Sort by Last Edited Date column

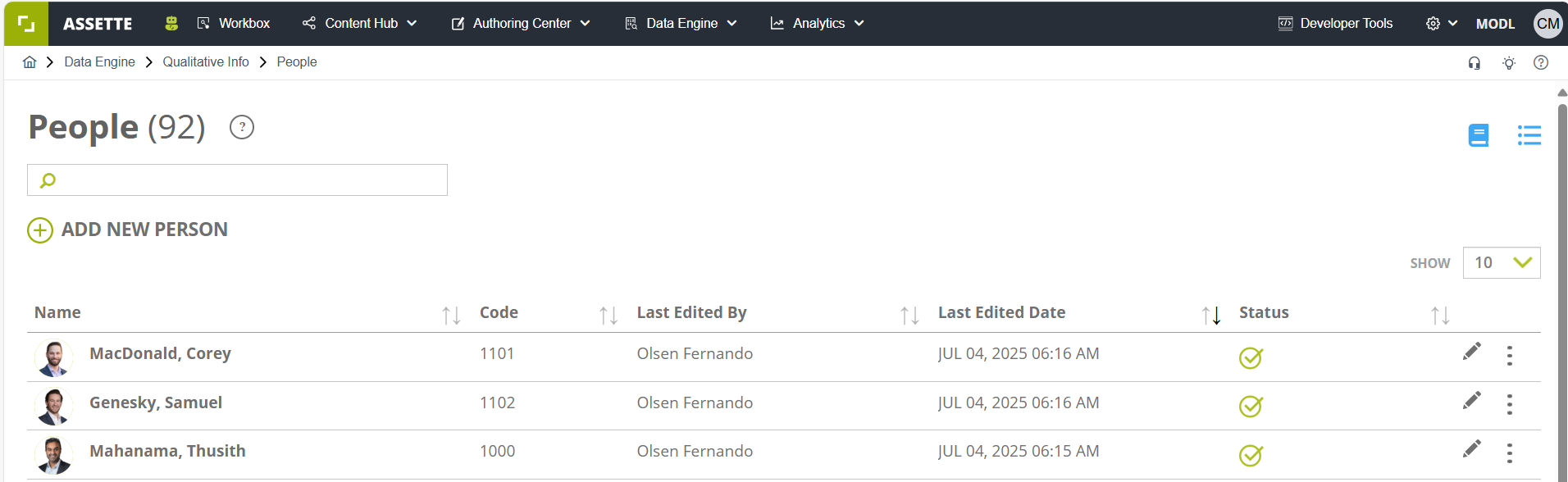[x=1211, y=315]
